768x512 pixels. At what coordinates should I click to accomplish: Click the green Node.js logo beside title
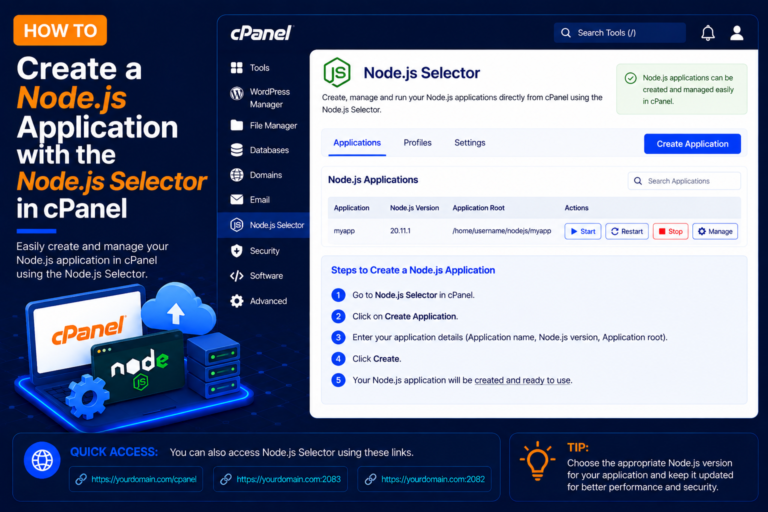click(337, 73)
